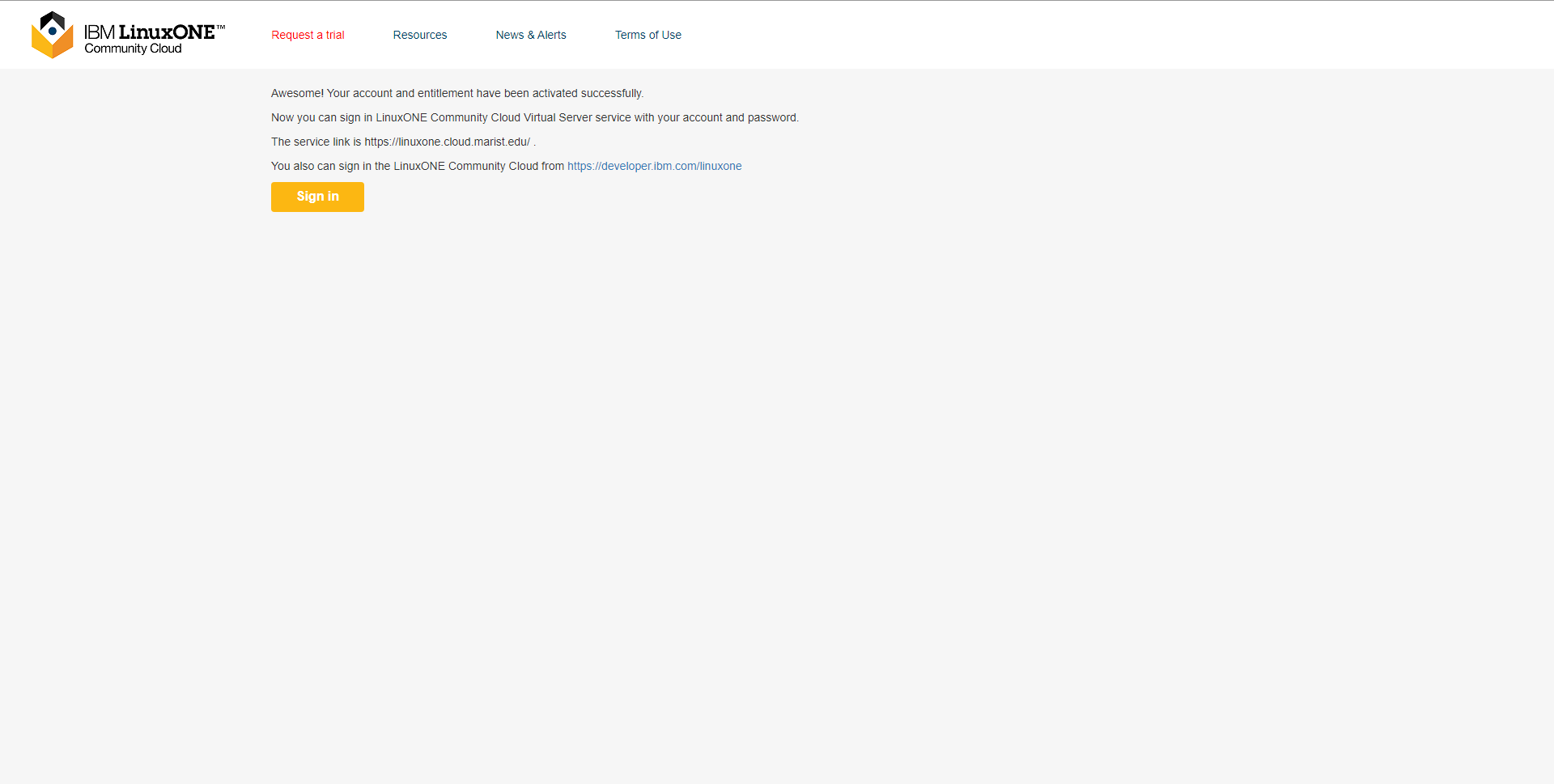Click "entitlement" in the activation message
Image resolution: width=1554 pixels, height=784 pixels.
click(x=445, y=93)
